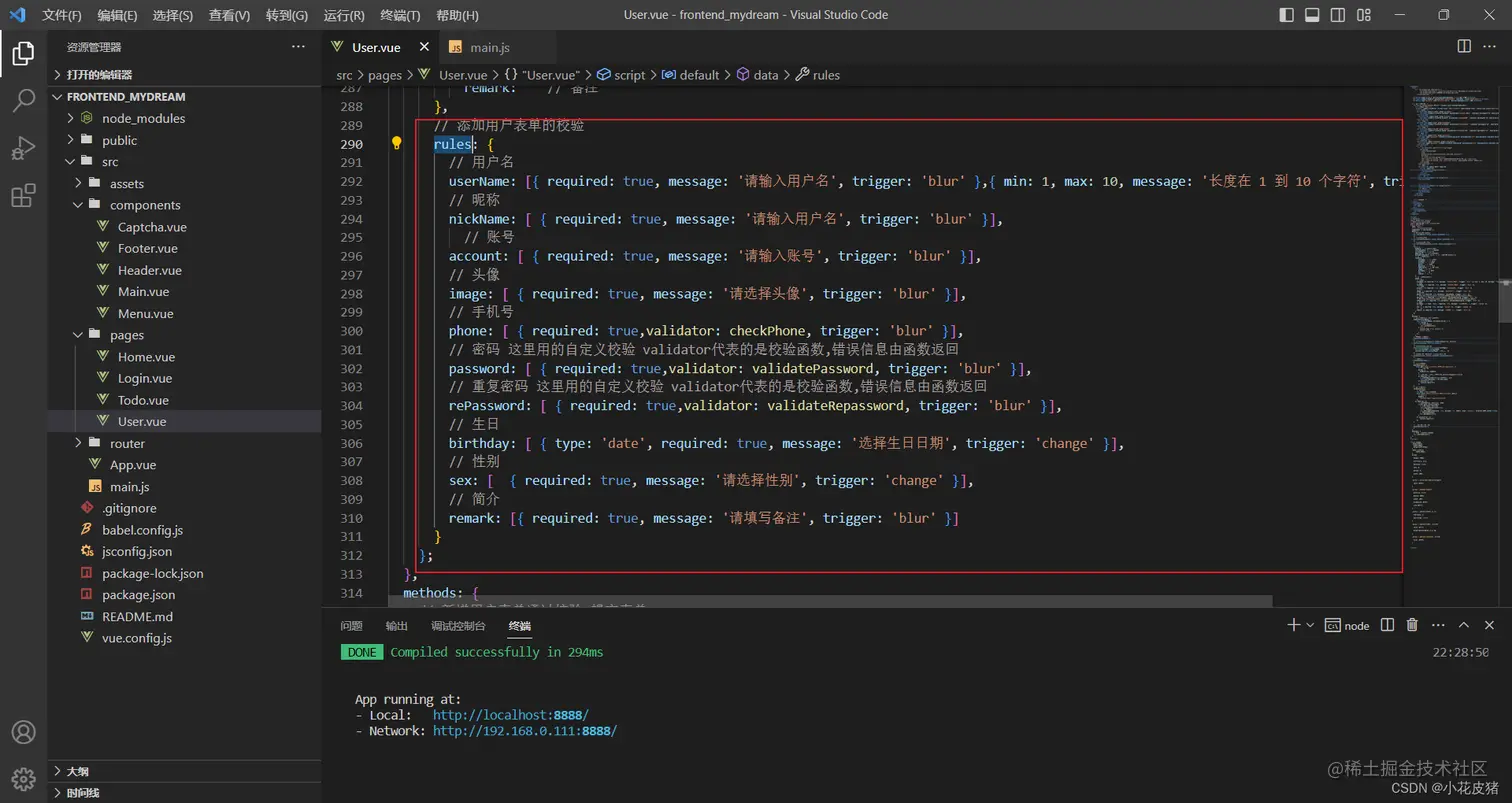This screenshot has width=1512, height=803.
Task: Open the Manage gear settings icon
Action: click(23, 779)
